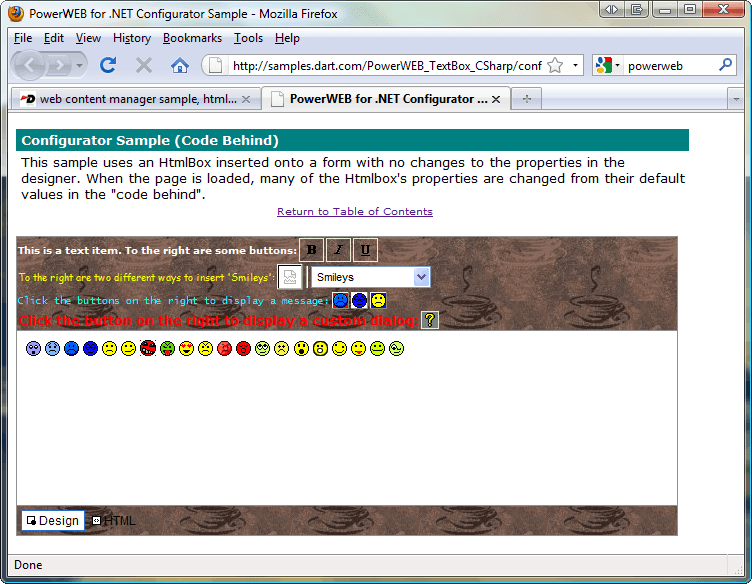Open the Tools menu
752x584 pixels.
tap(248, 38)
